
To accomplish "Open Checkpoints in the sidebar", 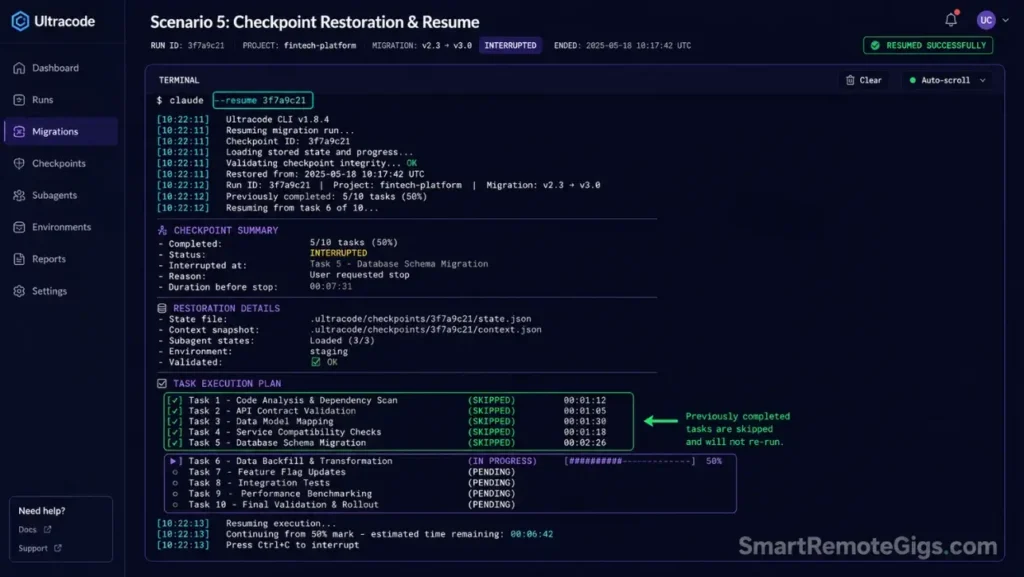I will 61,163.
